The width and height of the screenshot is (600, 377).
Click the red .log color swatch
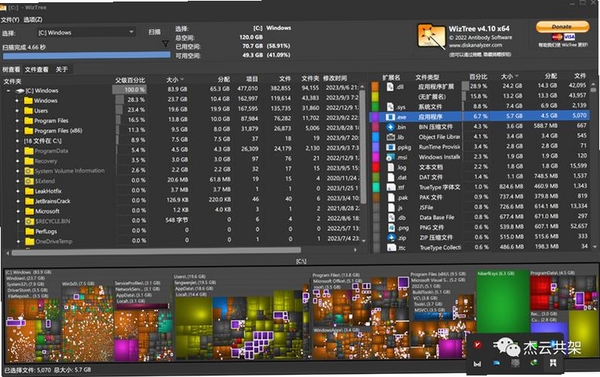coord(376,167)
